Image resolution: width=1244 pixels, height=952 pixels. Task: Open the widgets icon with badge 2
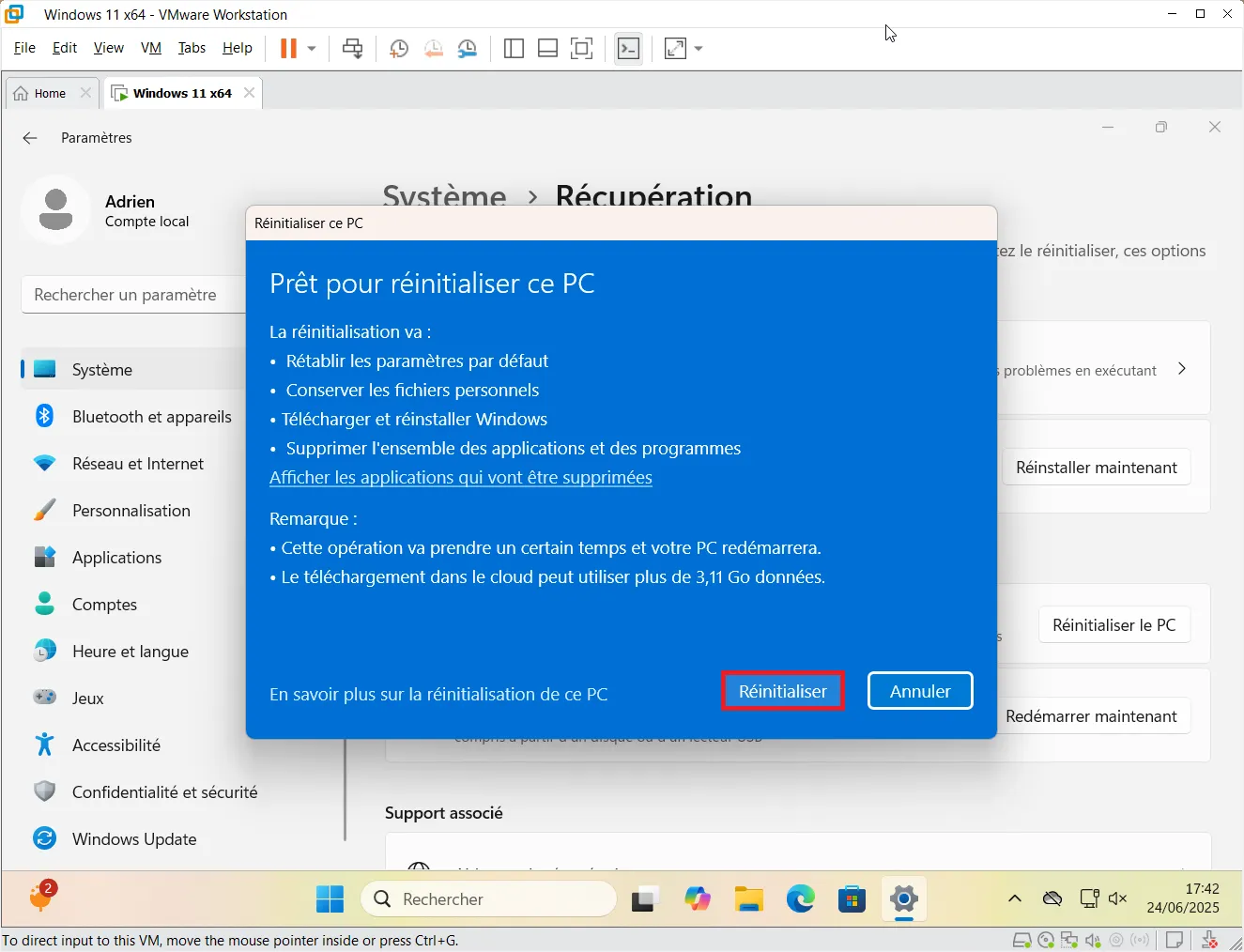point(41,897)
